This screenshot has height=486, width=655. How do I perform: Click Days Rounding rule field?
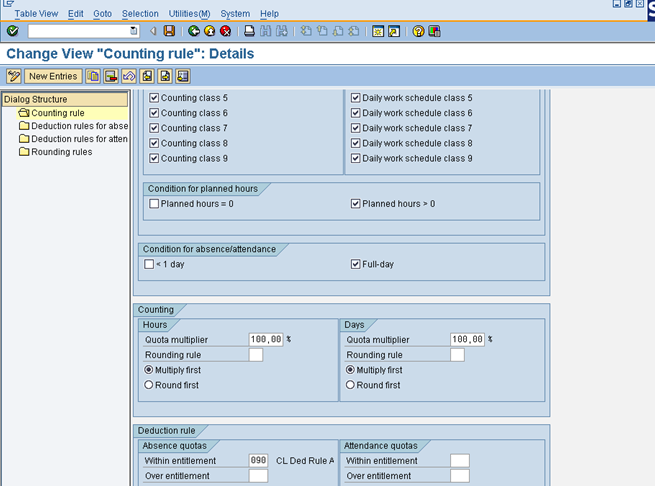(x=457, y=355)
